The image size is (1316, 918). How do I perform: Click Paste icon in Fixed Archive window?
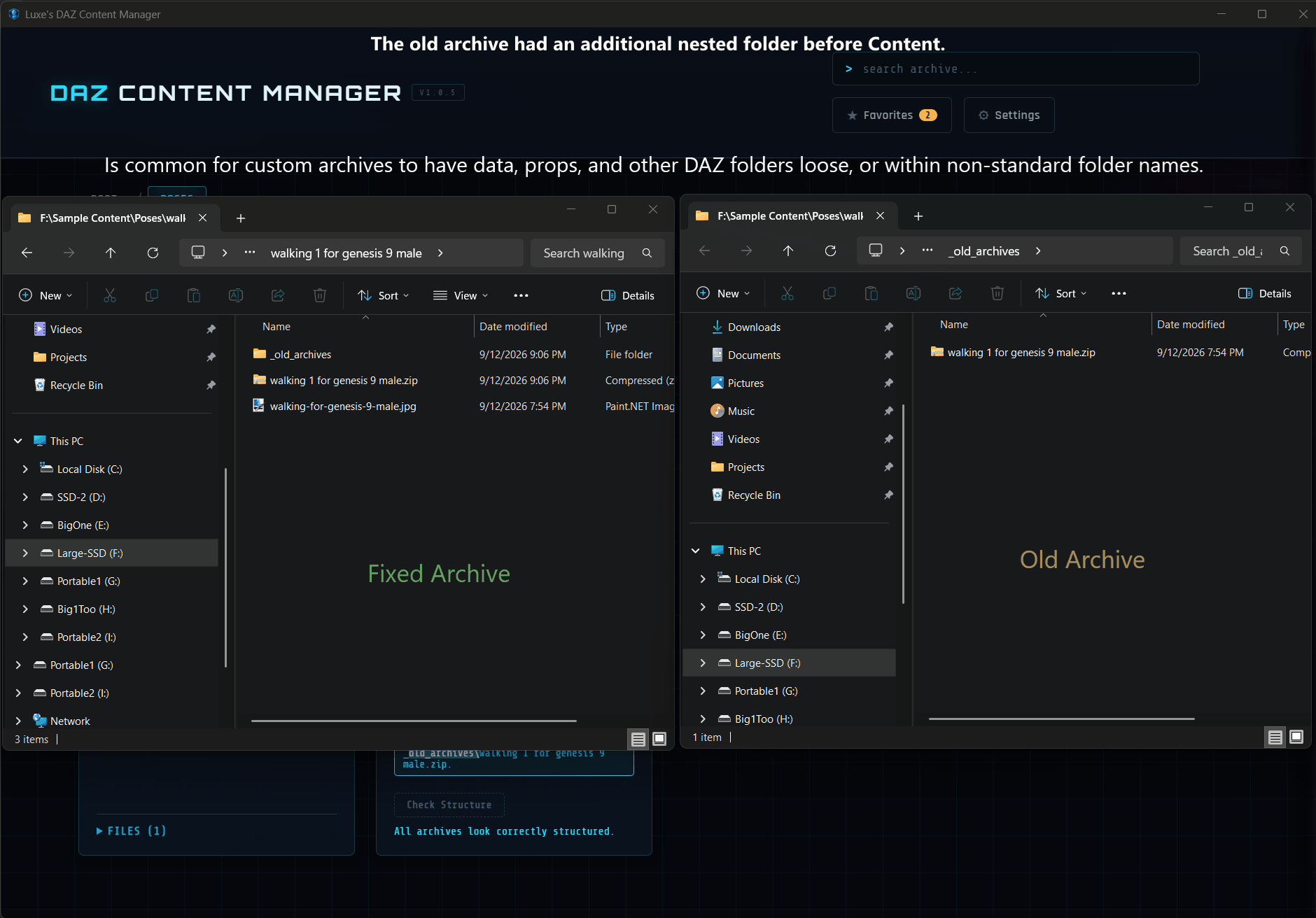(x=194, y=295)
